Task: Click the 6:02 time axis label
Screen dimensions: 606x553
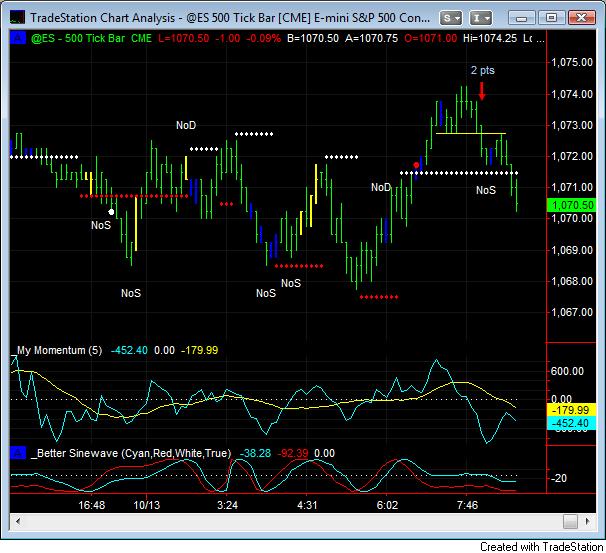Action: [x=387, y=505]
